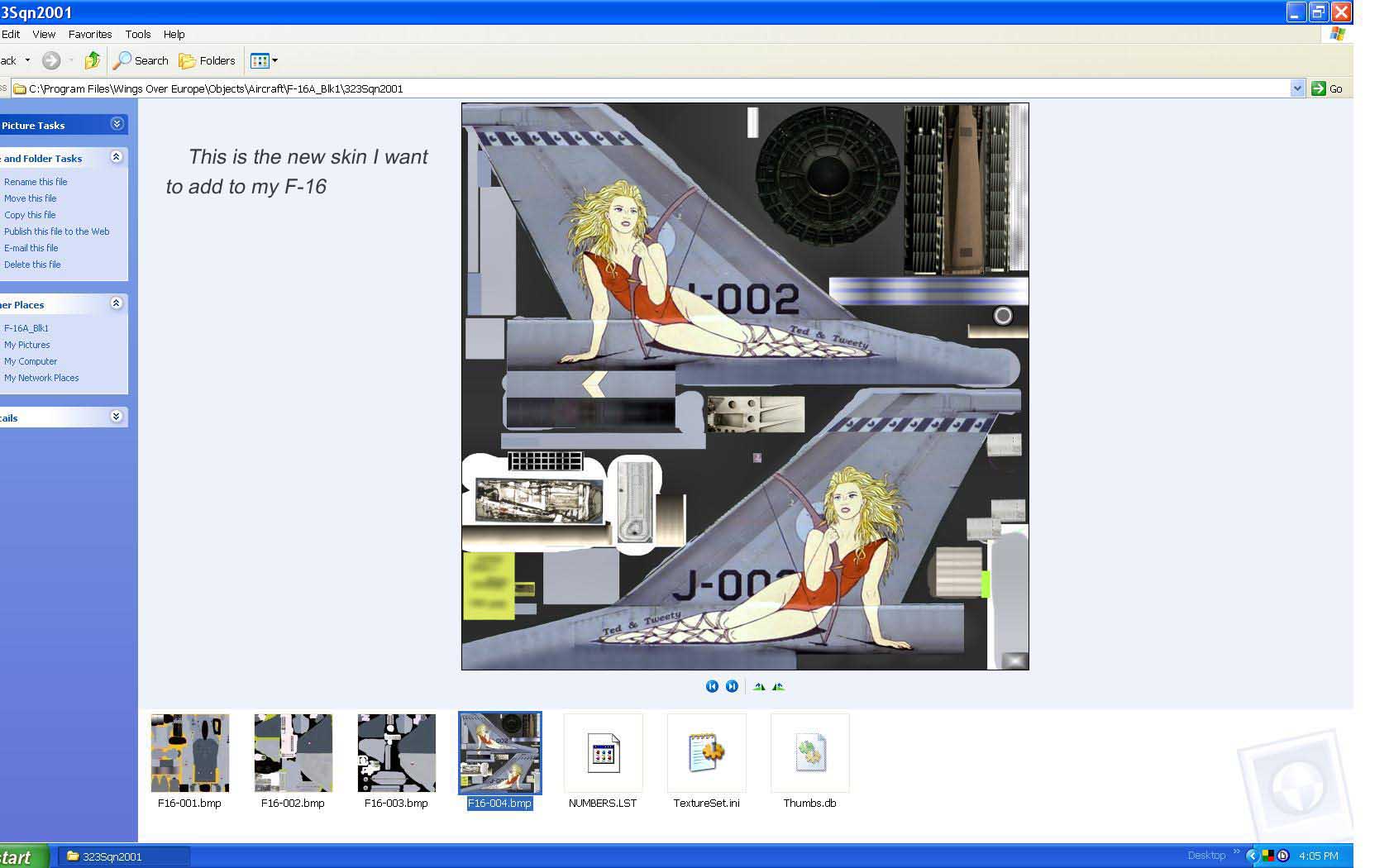Open the Tools menu
This screenshot has height=868, width=1389.
138,35
